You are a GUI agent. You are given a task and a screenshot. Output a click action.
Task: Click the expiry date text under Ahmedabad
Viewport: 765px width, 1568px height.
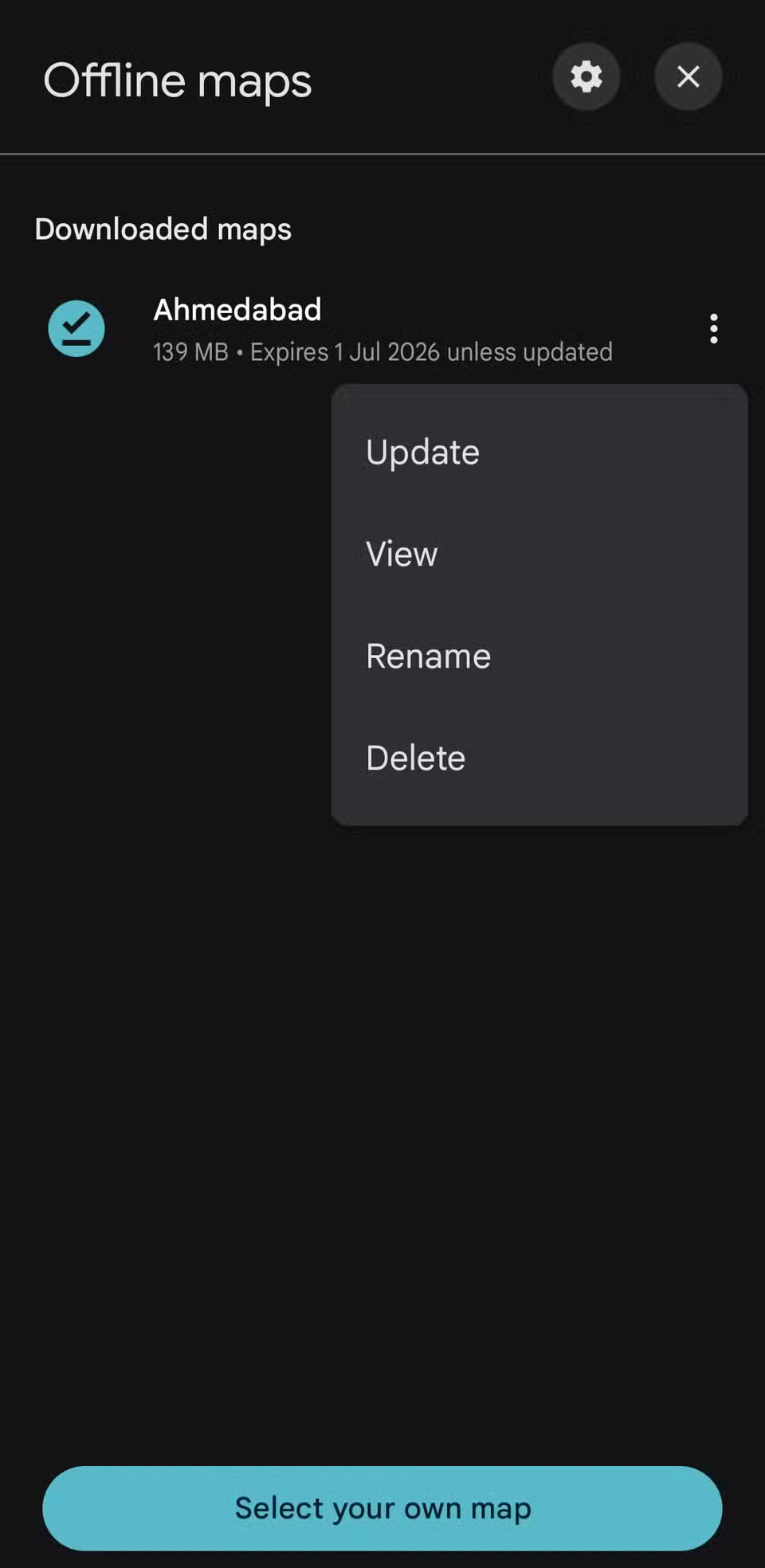pos(430,351)
